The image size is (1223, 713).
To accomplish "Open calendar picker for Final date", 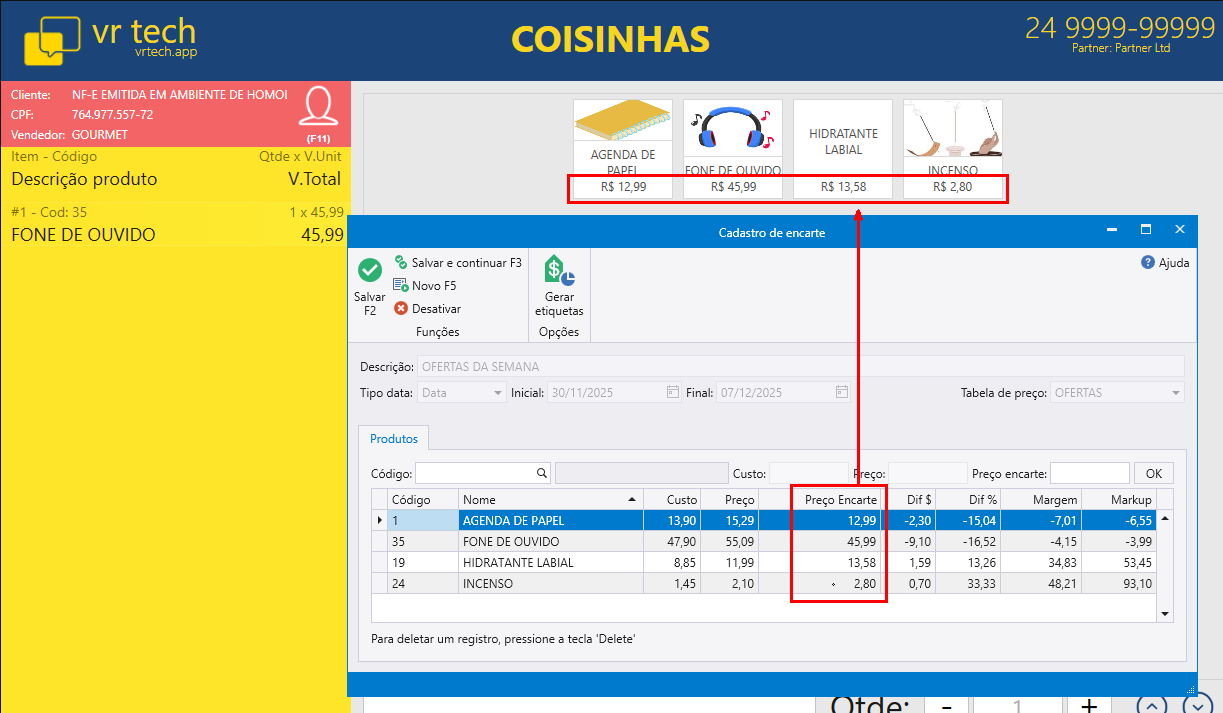I will pos(842,393).
